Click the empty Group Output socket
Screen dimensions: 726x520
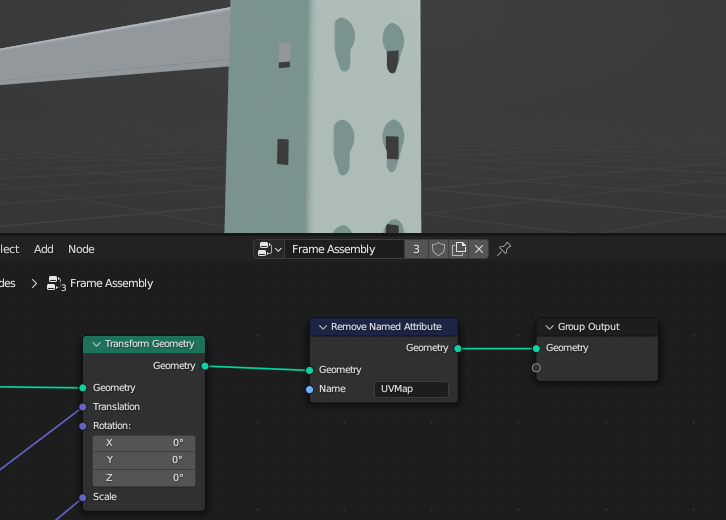(x=536, y=368)
